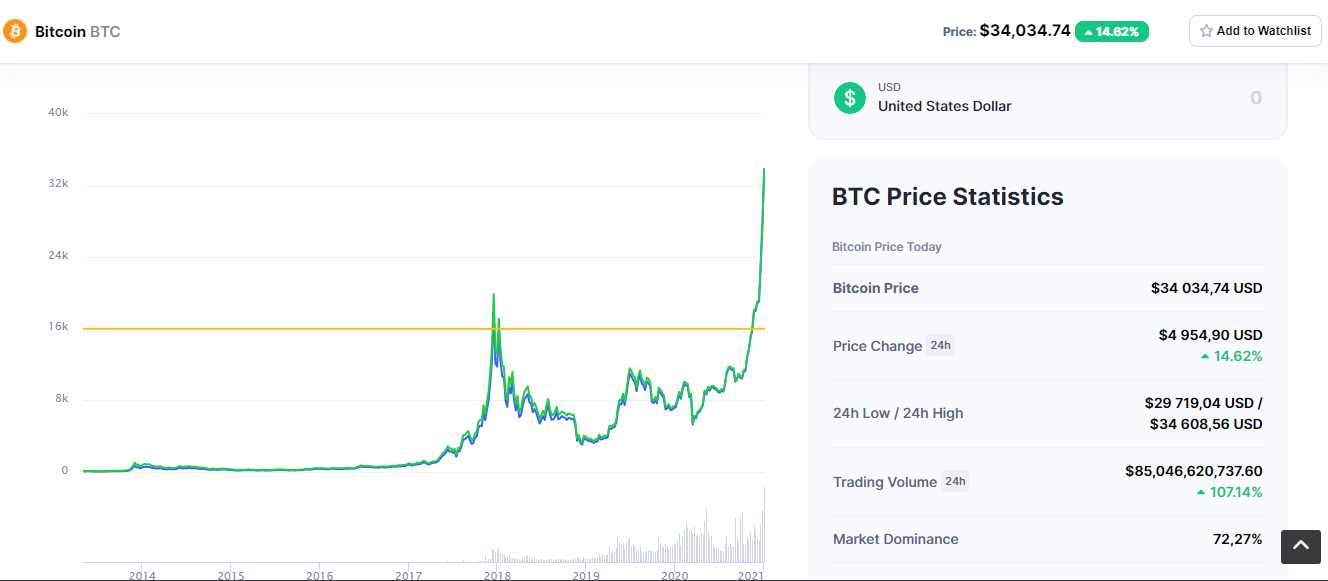The height and width of the screenshot is (581, 1328).
Task: Click the 24h badge beside Trading Volume
Action: tap(955, 482)
